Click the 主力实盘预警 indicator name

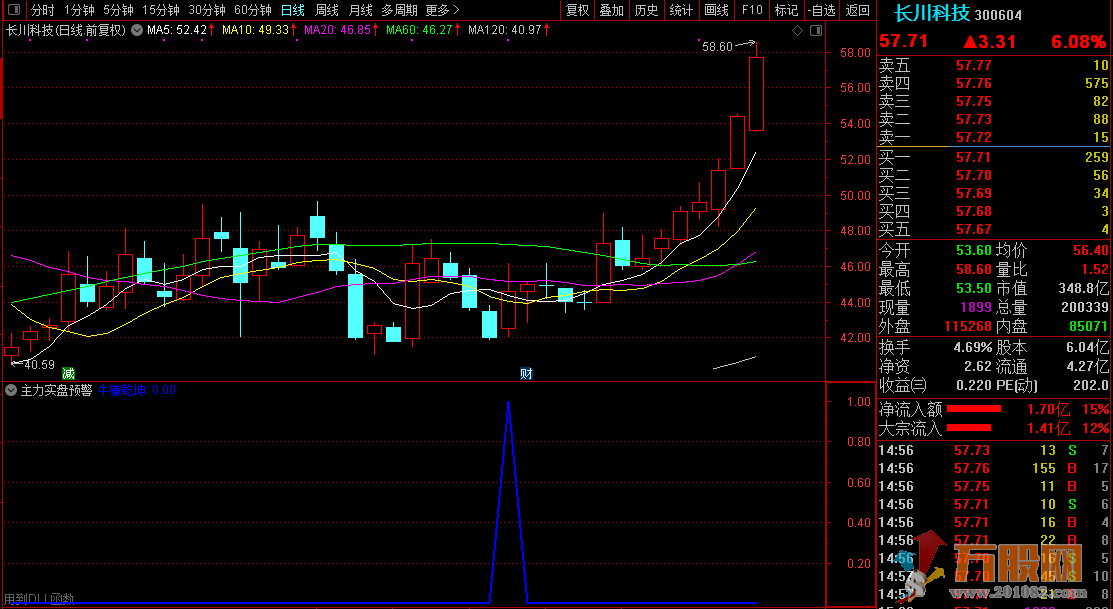coord(56,390)
